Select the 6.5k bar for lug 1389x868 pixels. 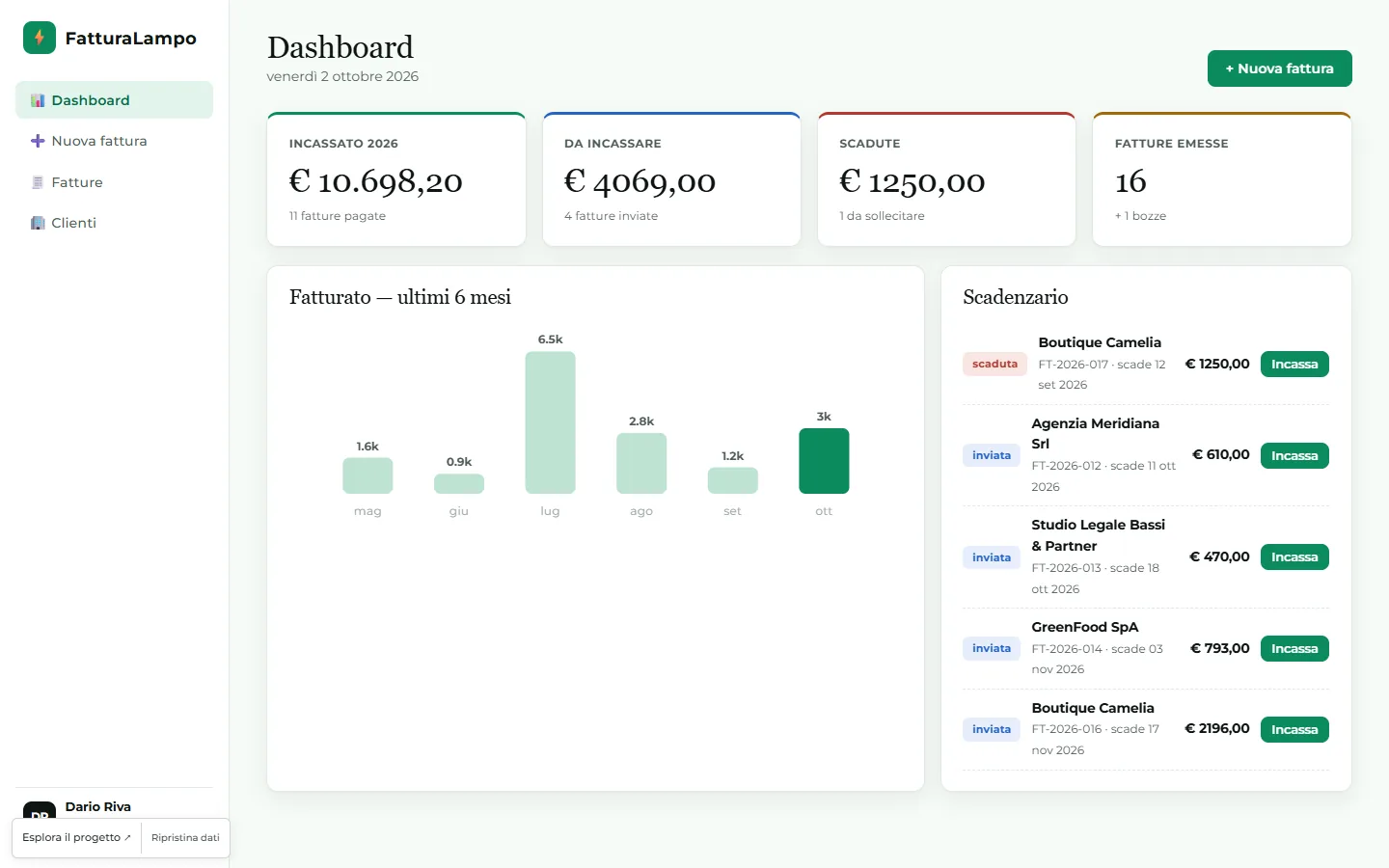550,422
